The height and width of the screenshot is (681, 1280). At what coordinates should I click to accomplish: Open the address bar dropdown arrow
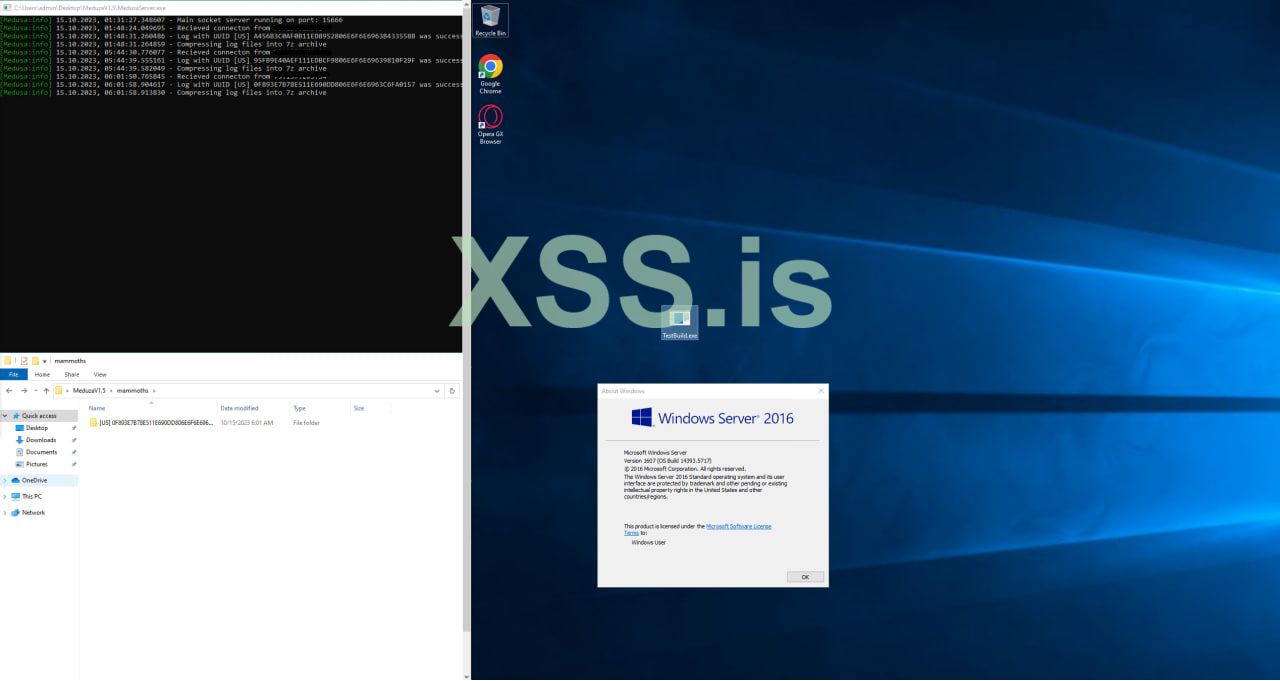coord(437,390)
